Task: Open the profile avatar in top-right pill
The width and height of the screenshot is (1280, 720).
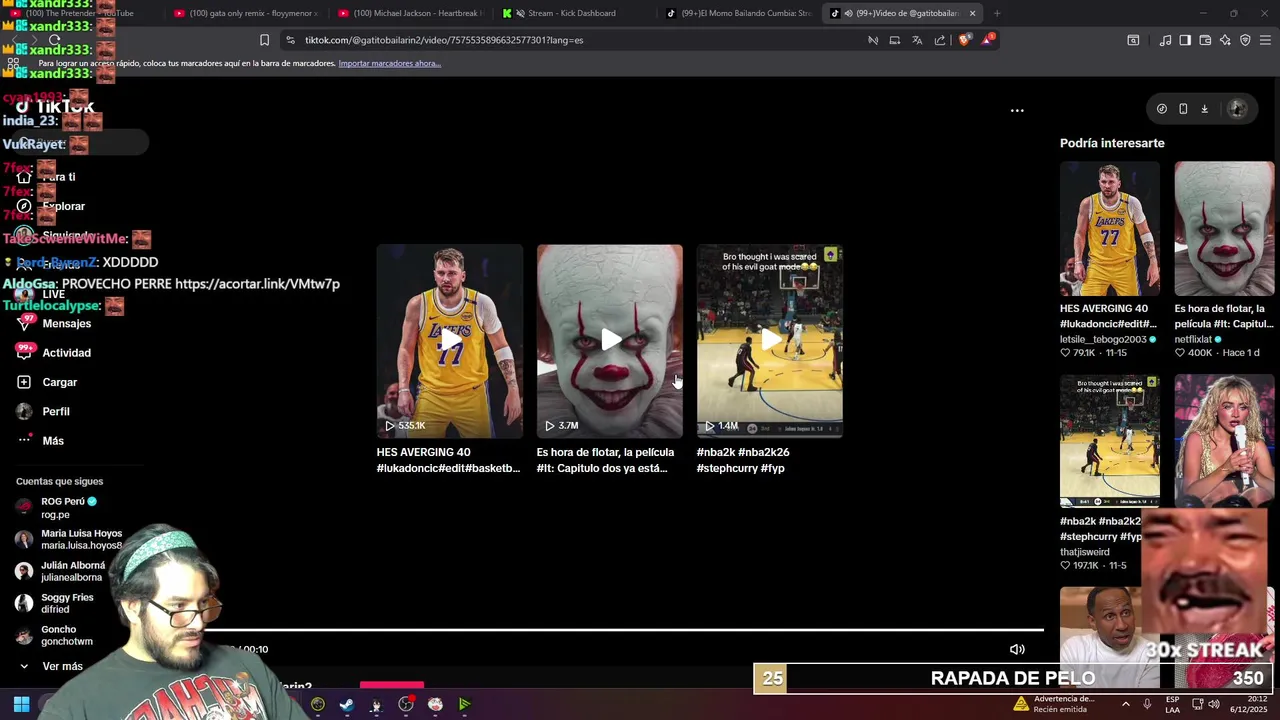Action: click(x=1237, y=109)
